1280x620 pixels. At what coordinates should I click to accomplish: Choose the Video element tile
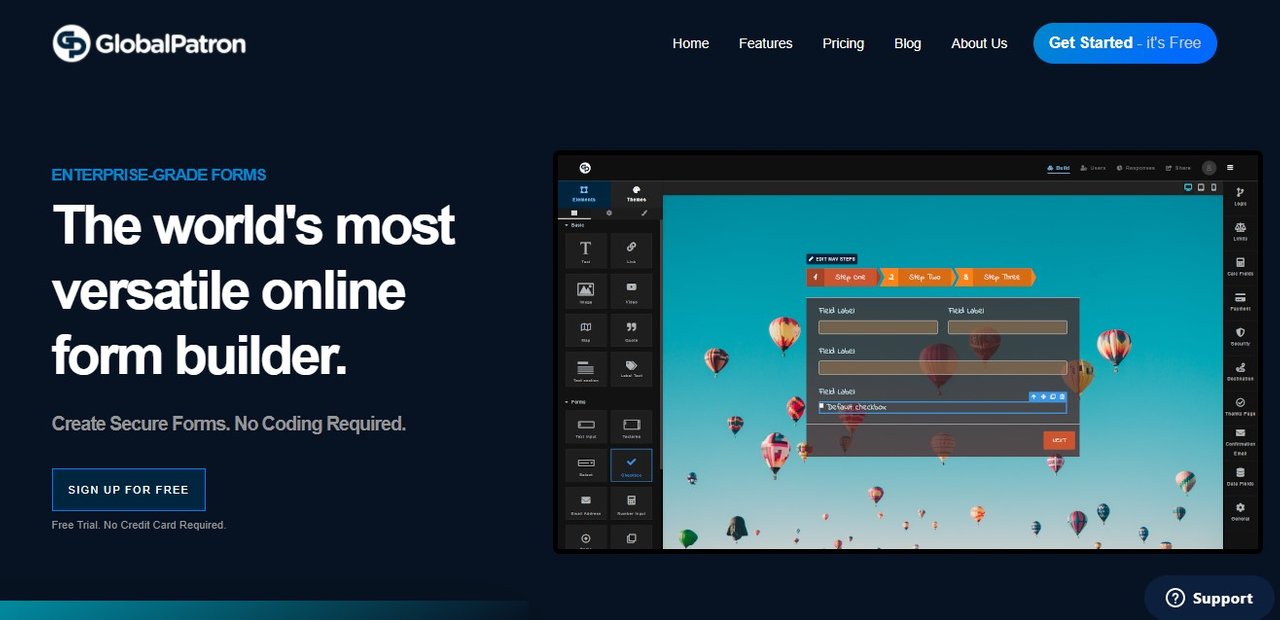[631, 291]
